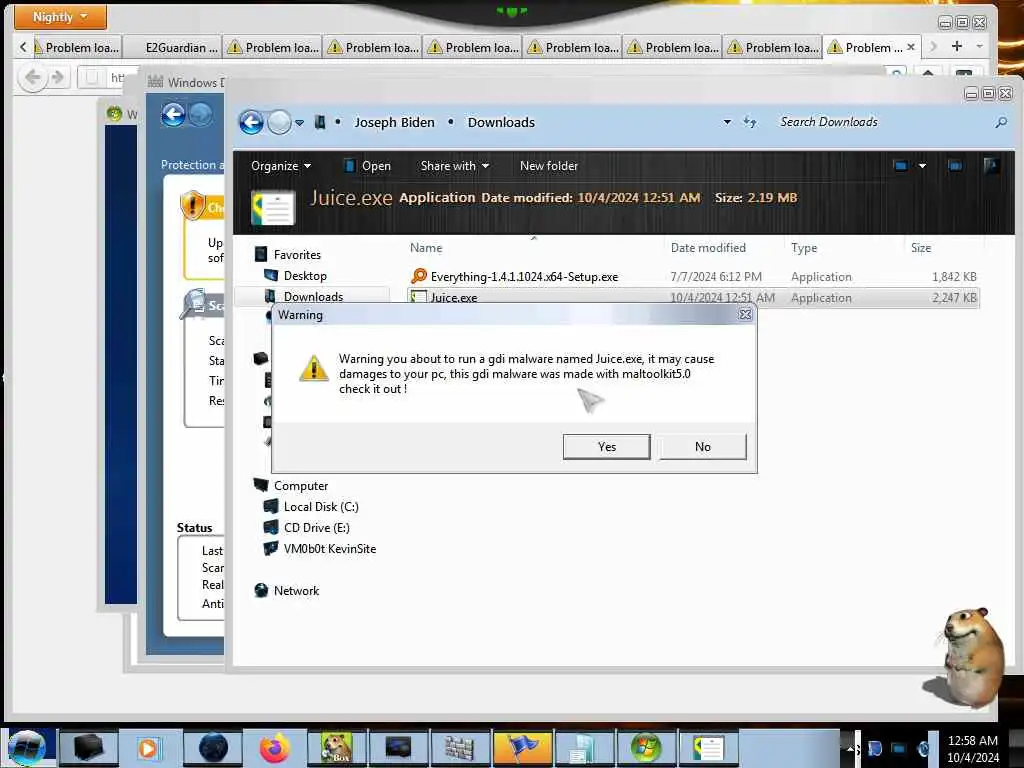Open the green Windows logo taskbar icon
1024x768 pixels.
646,748
